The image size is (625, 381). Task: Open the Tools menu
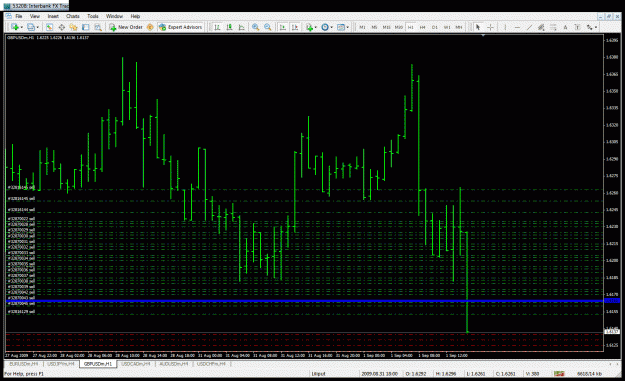point(92,16)
